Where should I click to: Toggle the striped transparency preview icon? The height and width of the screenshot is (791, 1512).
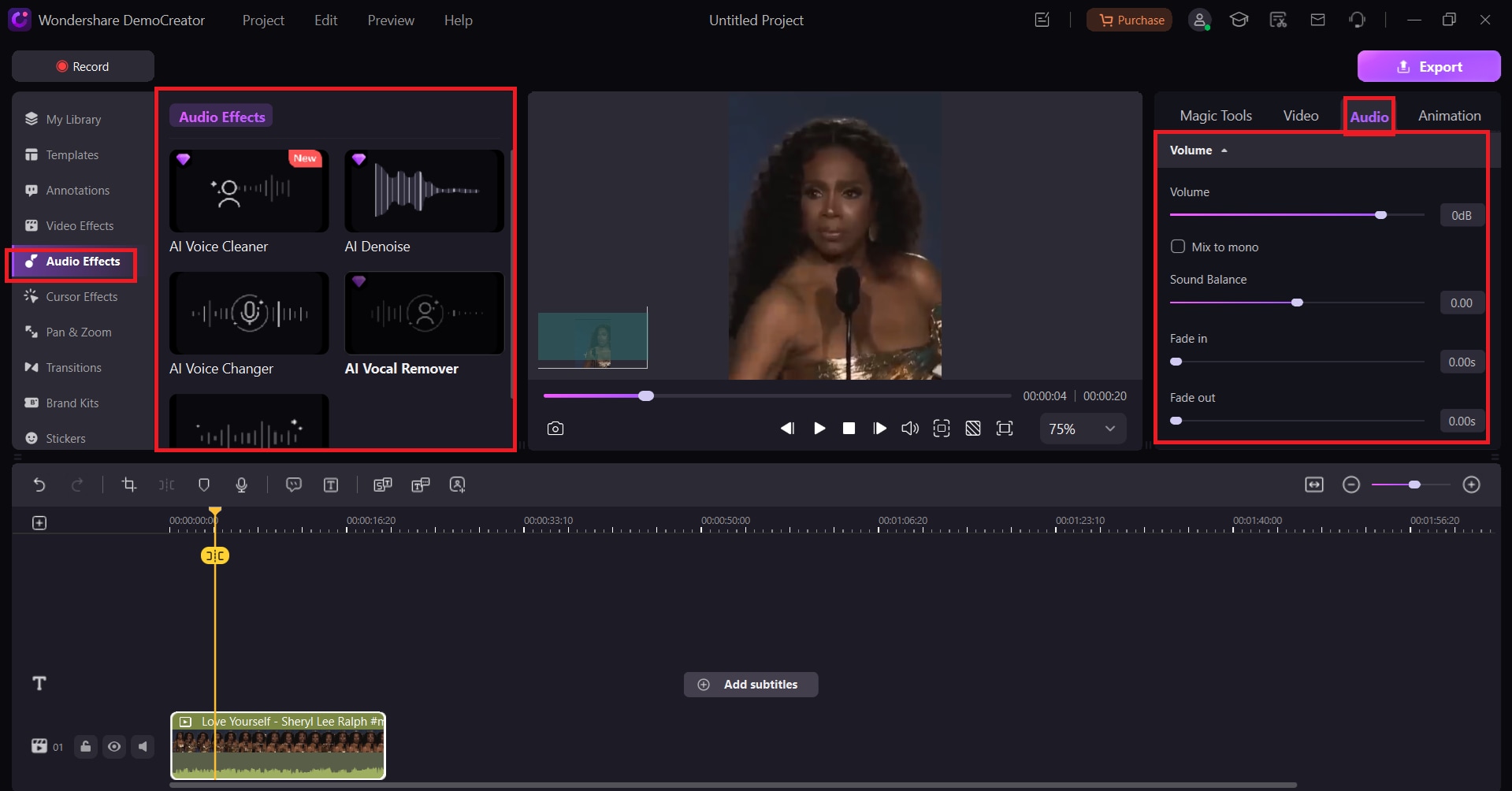click(x=973, y=429)
